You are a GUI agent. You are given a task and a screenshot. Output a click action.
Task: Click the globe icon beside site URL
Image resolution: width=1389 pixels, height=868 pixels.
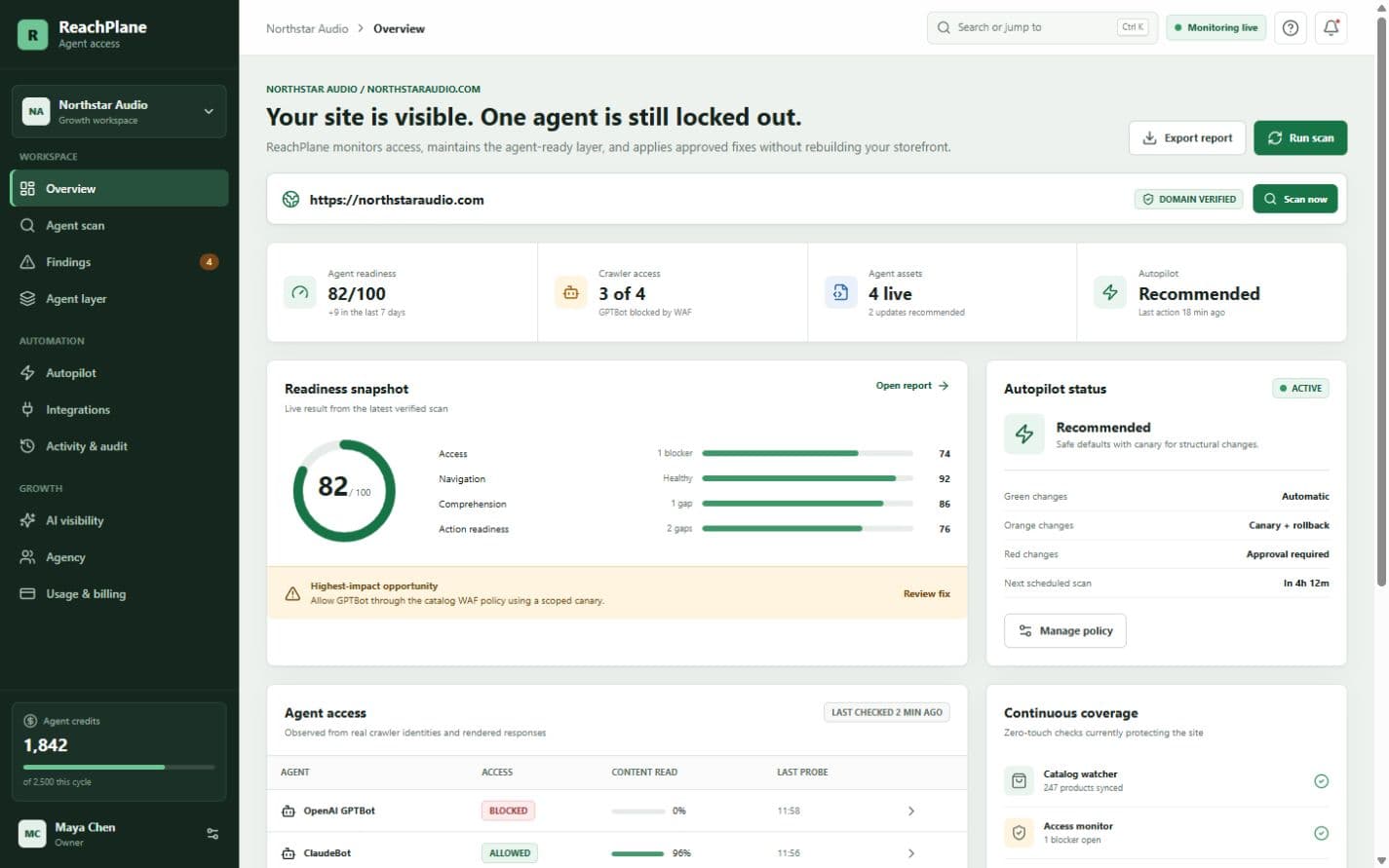pos(290,200)
